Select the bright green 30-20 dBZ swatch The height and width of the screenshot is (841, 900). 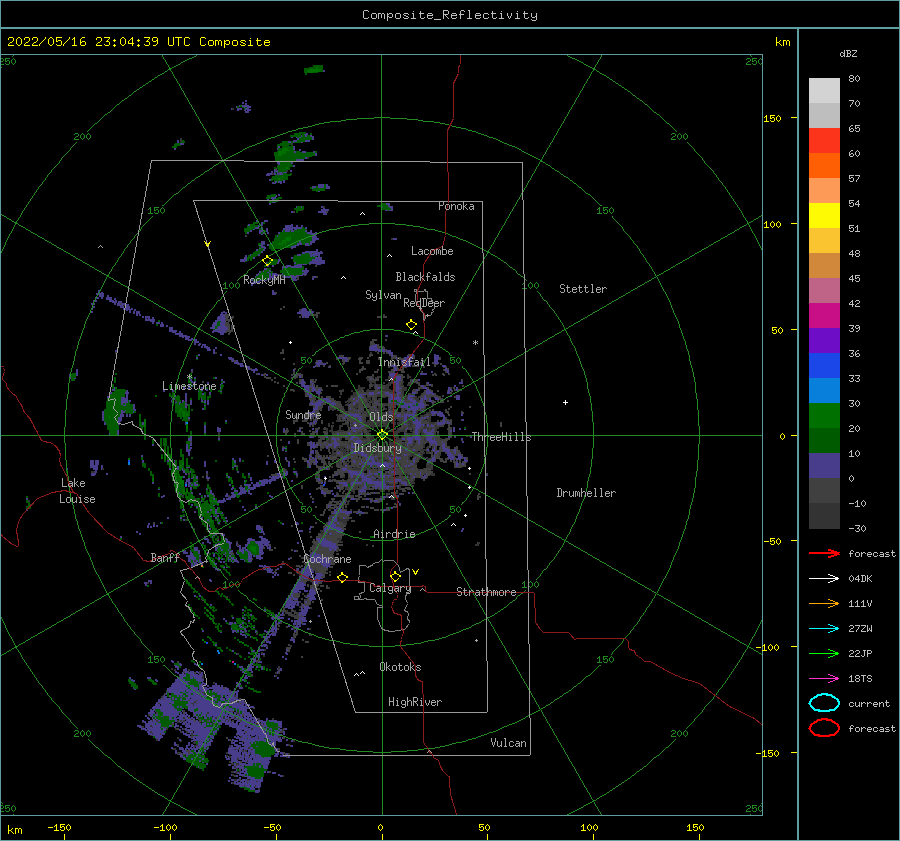[824, 415]
